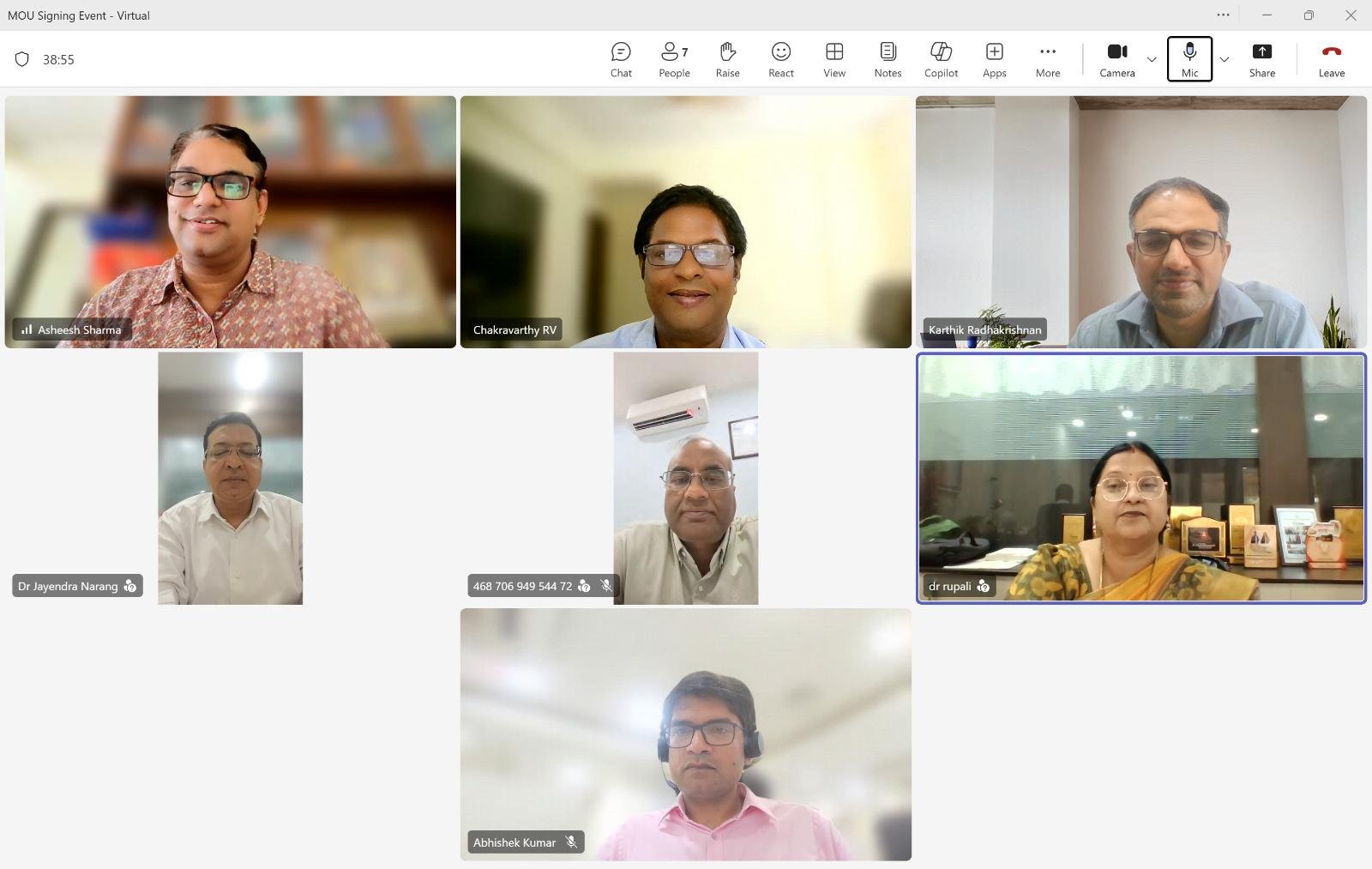This screenshot has height=869, width=1372.
Task: Select dr rupali's highlighted video tile
Action: coord(1140,478)
